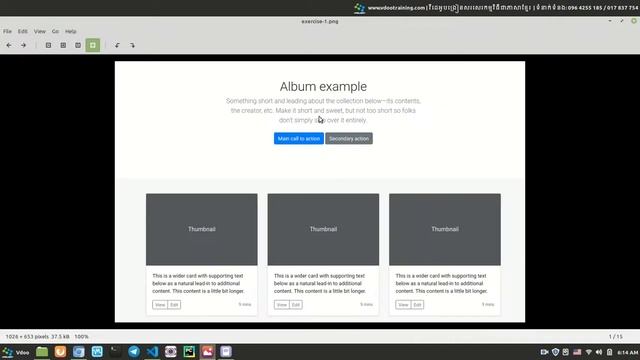
Task: Launch the orange Firefox icon in taskbar
Action: click(x=60, y=352)
